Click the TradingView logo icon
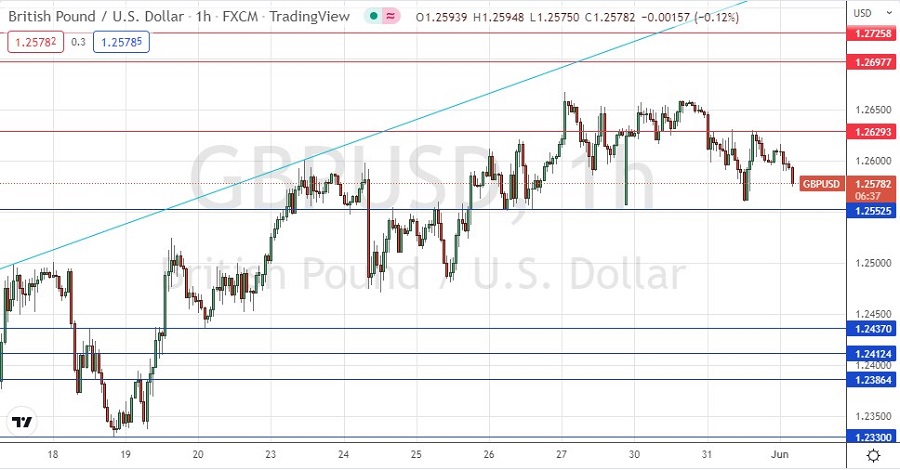This screenshot has width=900, height=470. point(21,423)
